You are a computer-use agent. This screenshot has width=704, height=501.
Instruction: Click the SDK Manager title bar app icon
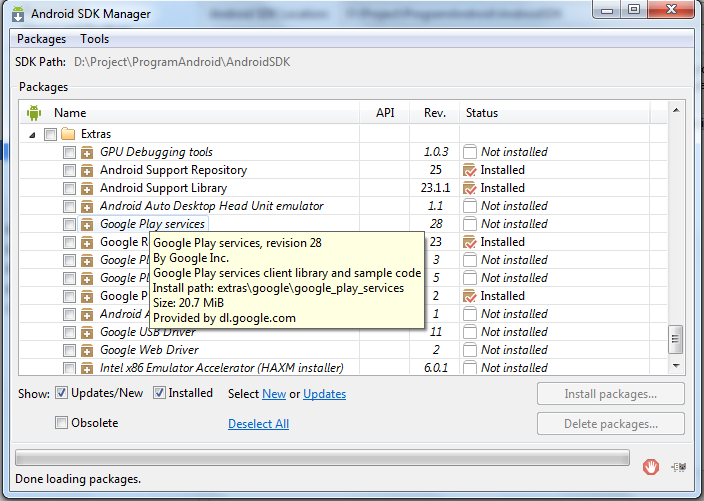coord(18,14)
